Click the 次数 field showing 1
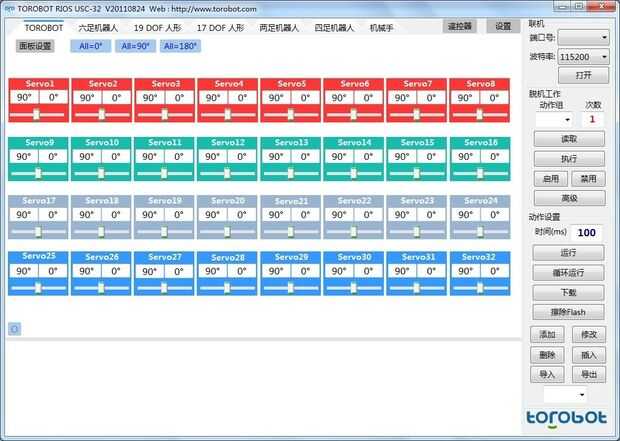This screenshot has height=441, width=620. tap(592, 119)
